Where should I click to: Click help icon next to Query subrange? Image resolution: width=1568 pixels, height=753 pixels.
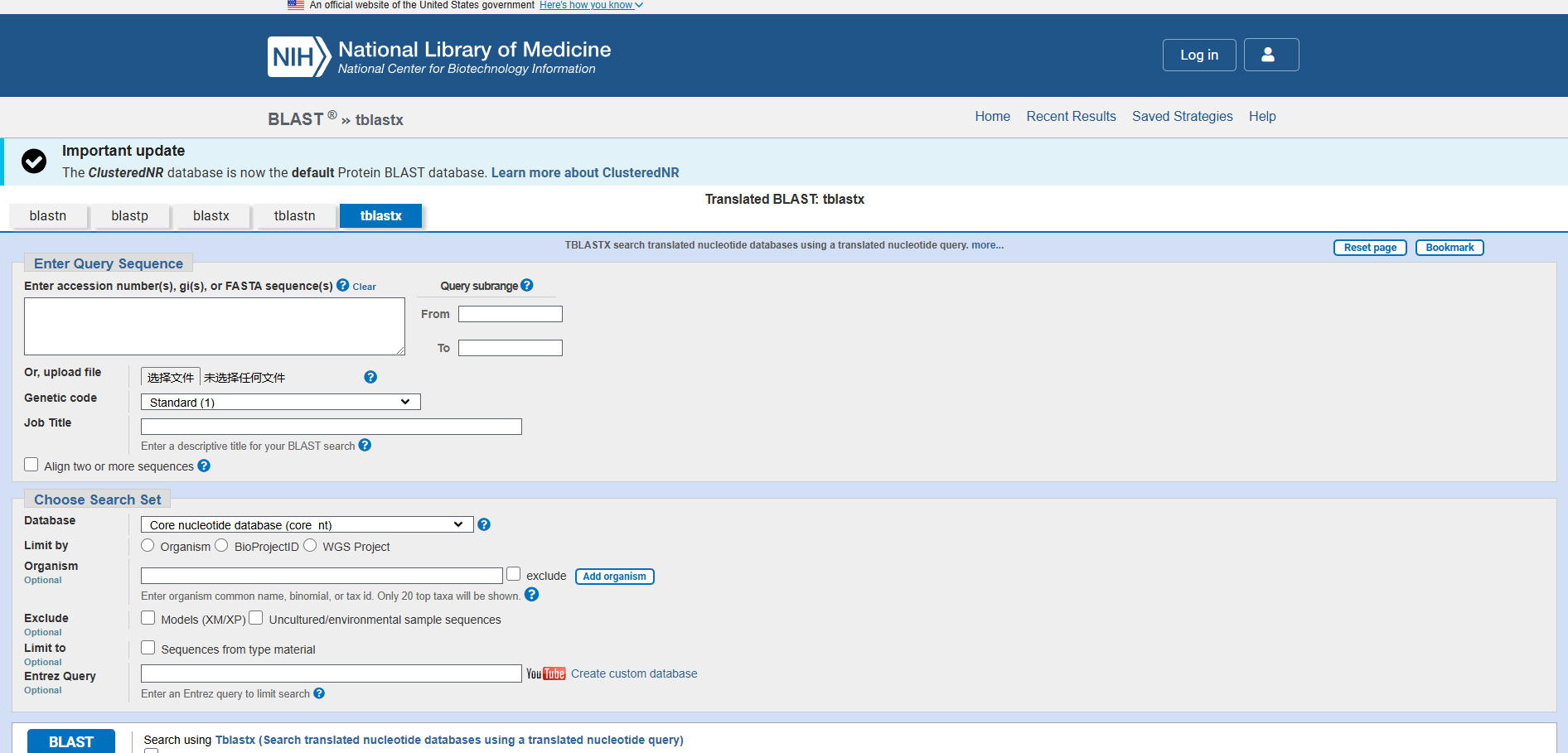point(527,286)
